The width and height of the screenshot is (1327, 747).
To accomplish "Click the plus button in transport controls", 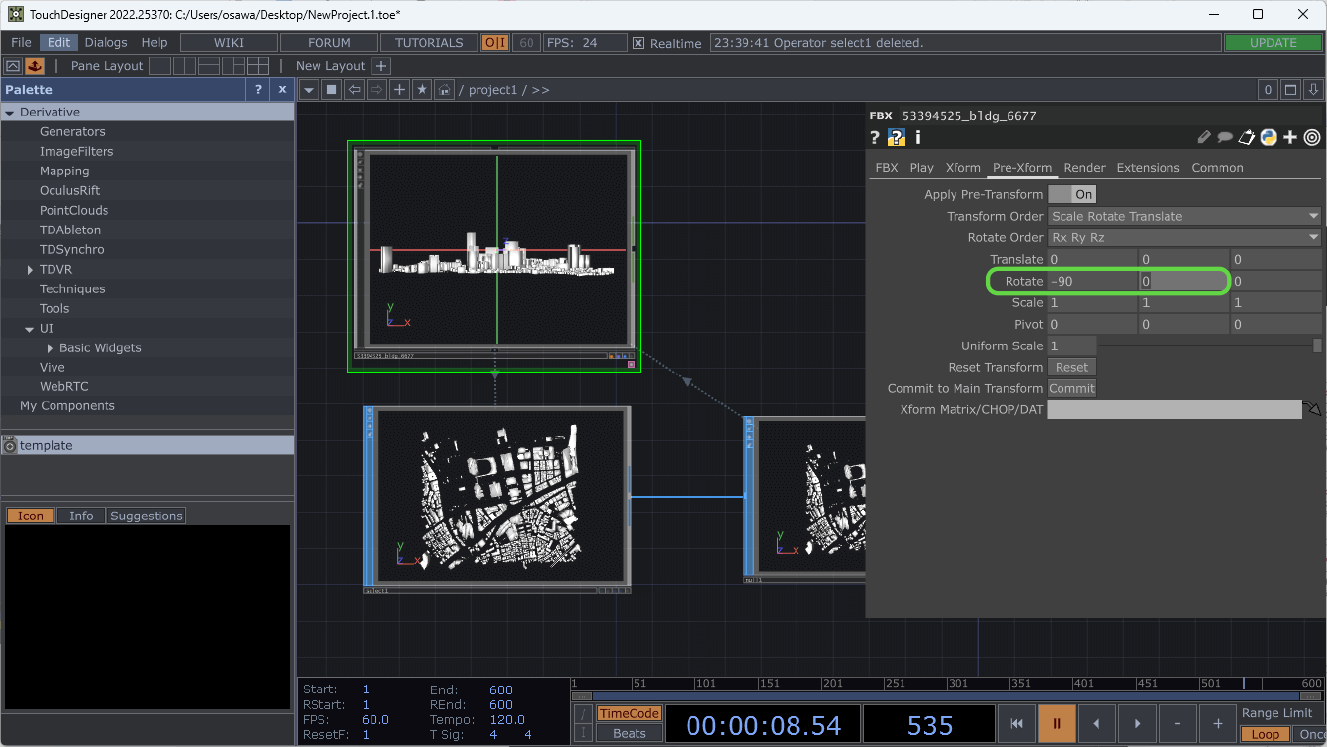I will coord(1217,723).
